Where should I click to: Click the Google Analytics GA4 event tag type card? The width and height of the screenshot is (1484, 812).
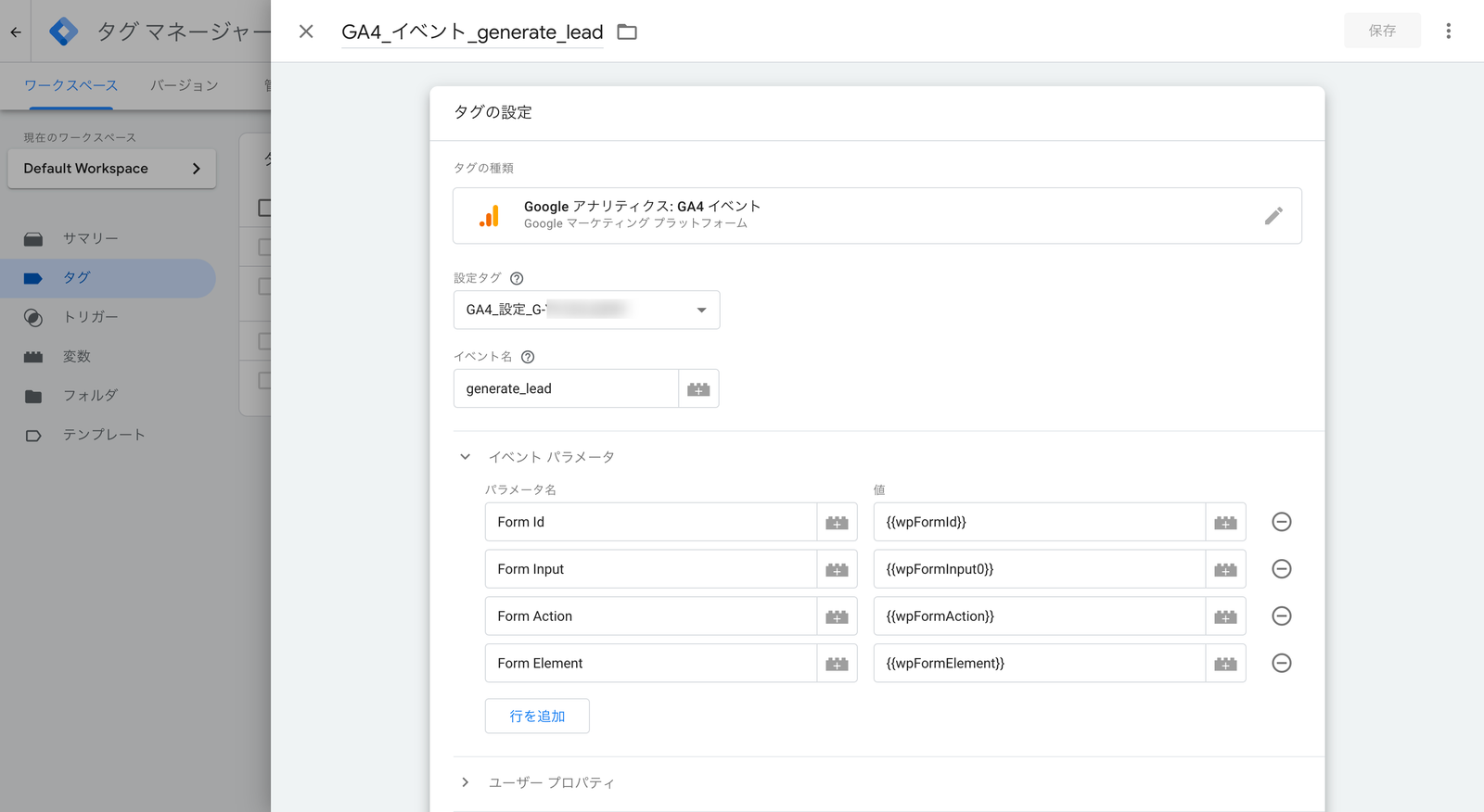point(876,216)
